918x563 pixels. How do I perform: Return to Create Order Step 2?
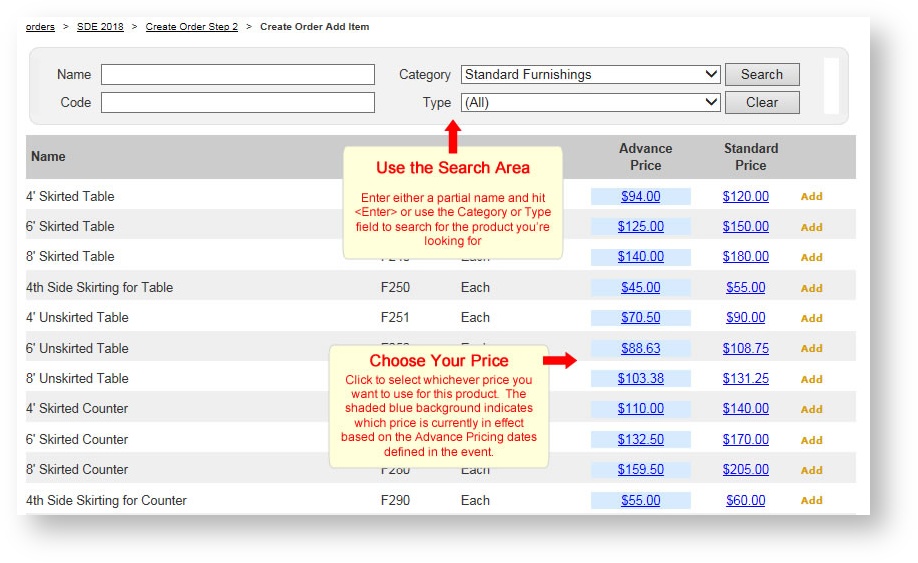[192, 27]
